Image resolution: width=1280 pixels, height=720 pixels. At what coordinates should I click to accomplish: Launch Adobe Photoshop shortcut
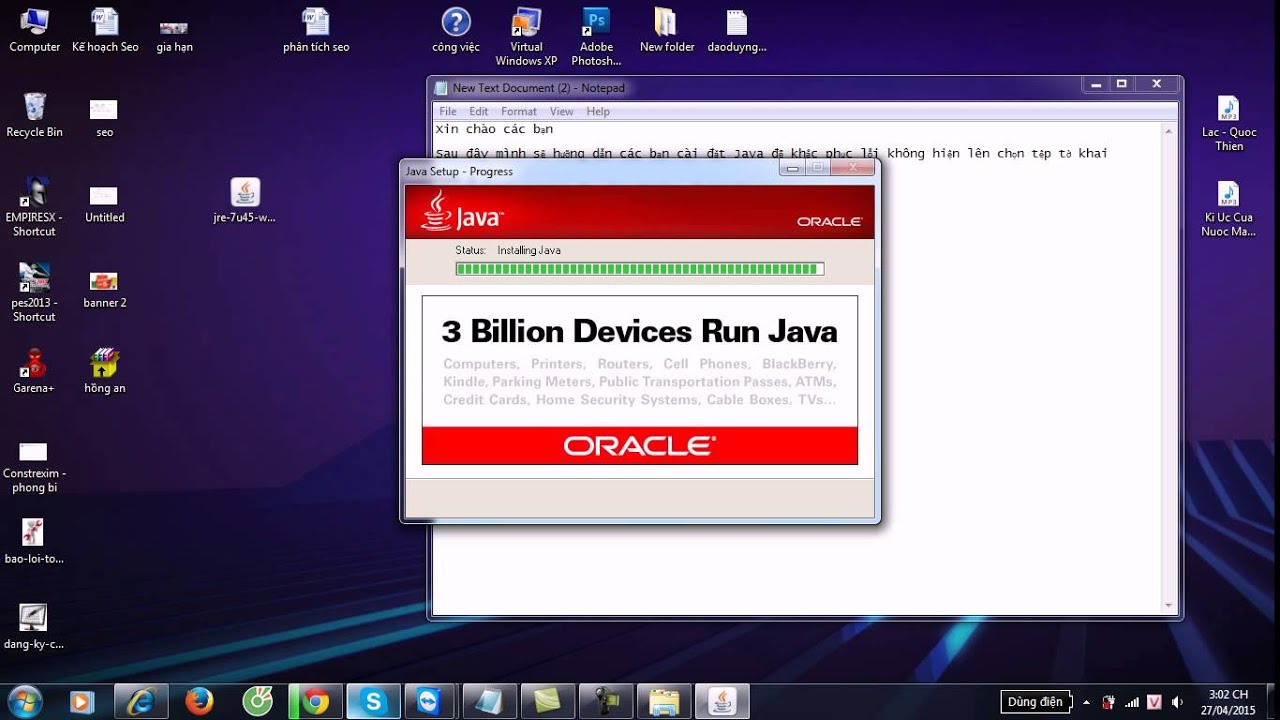596,36
